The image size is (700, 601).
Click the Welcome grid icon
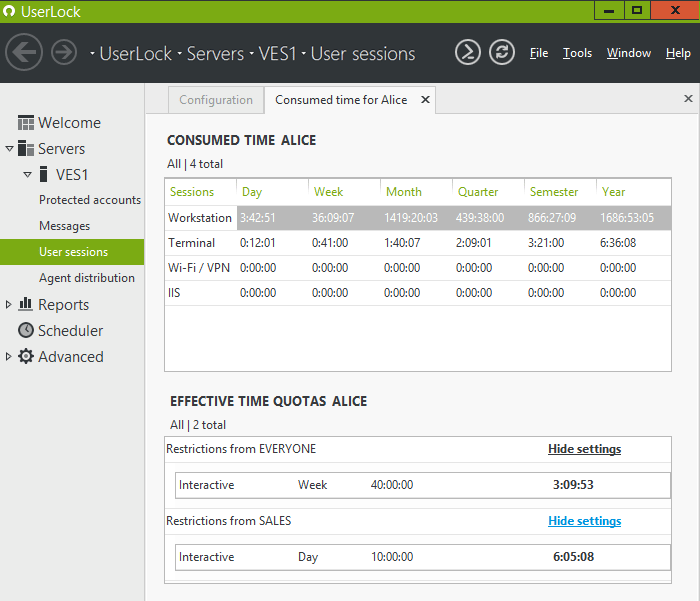tap(26, 122)
